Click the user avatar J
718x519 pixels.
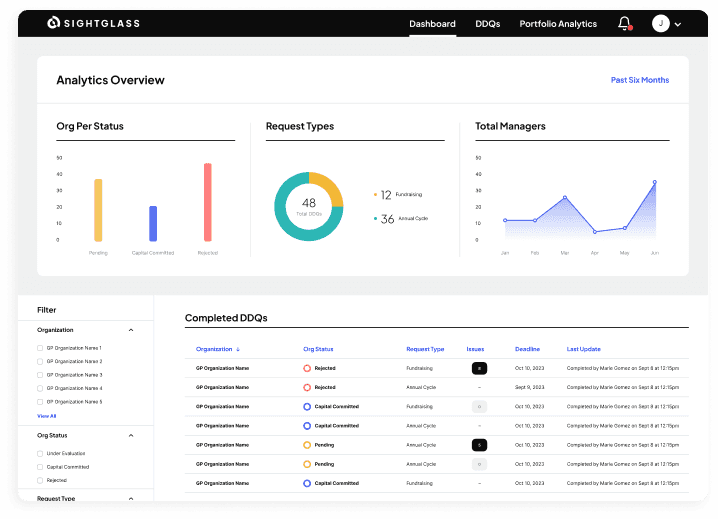[660, 23]
